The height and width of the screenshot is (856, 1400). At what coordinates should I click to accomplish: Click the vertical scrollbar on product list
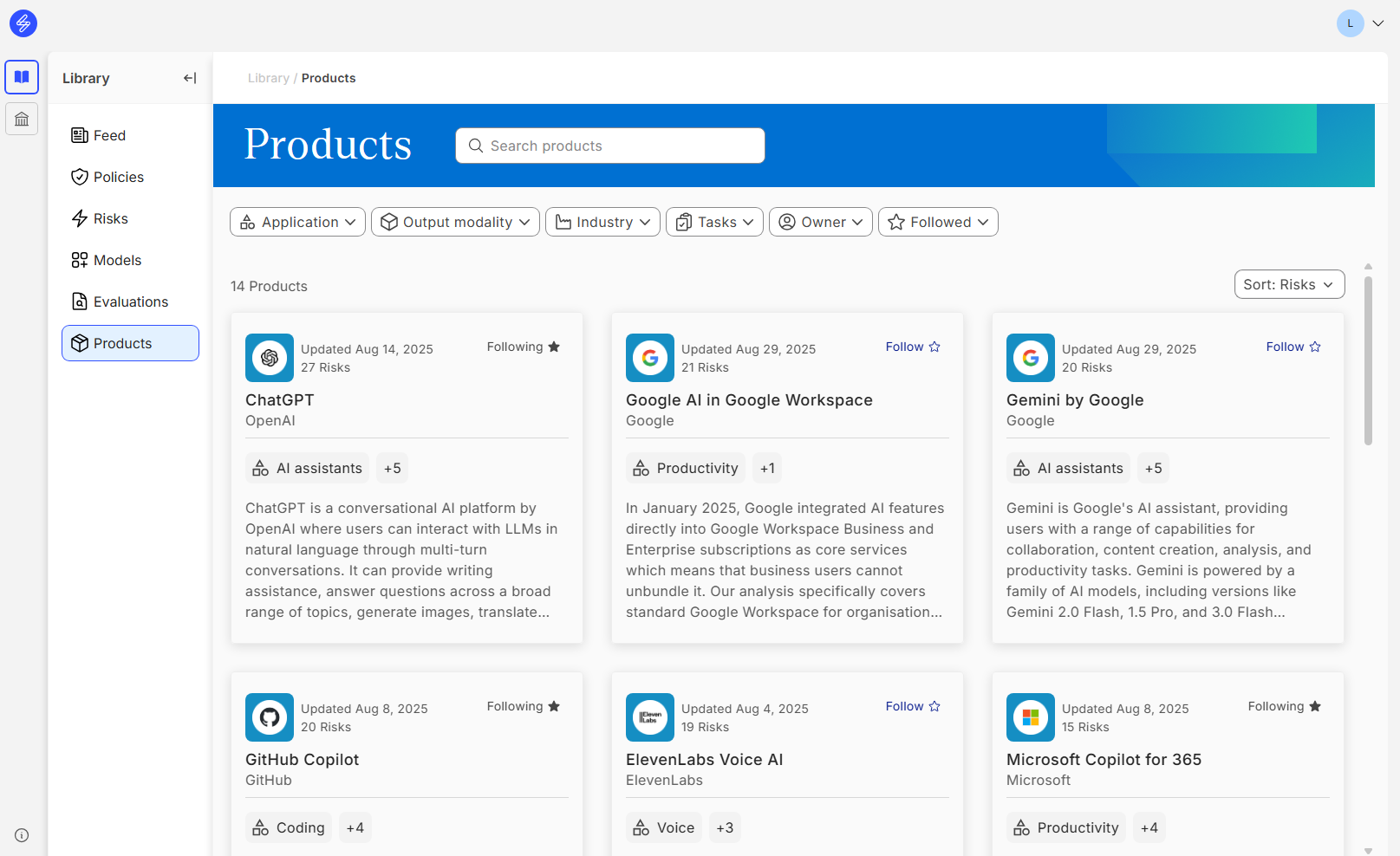pos(1368,364)
